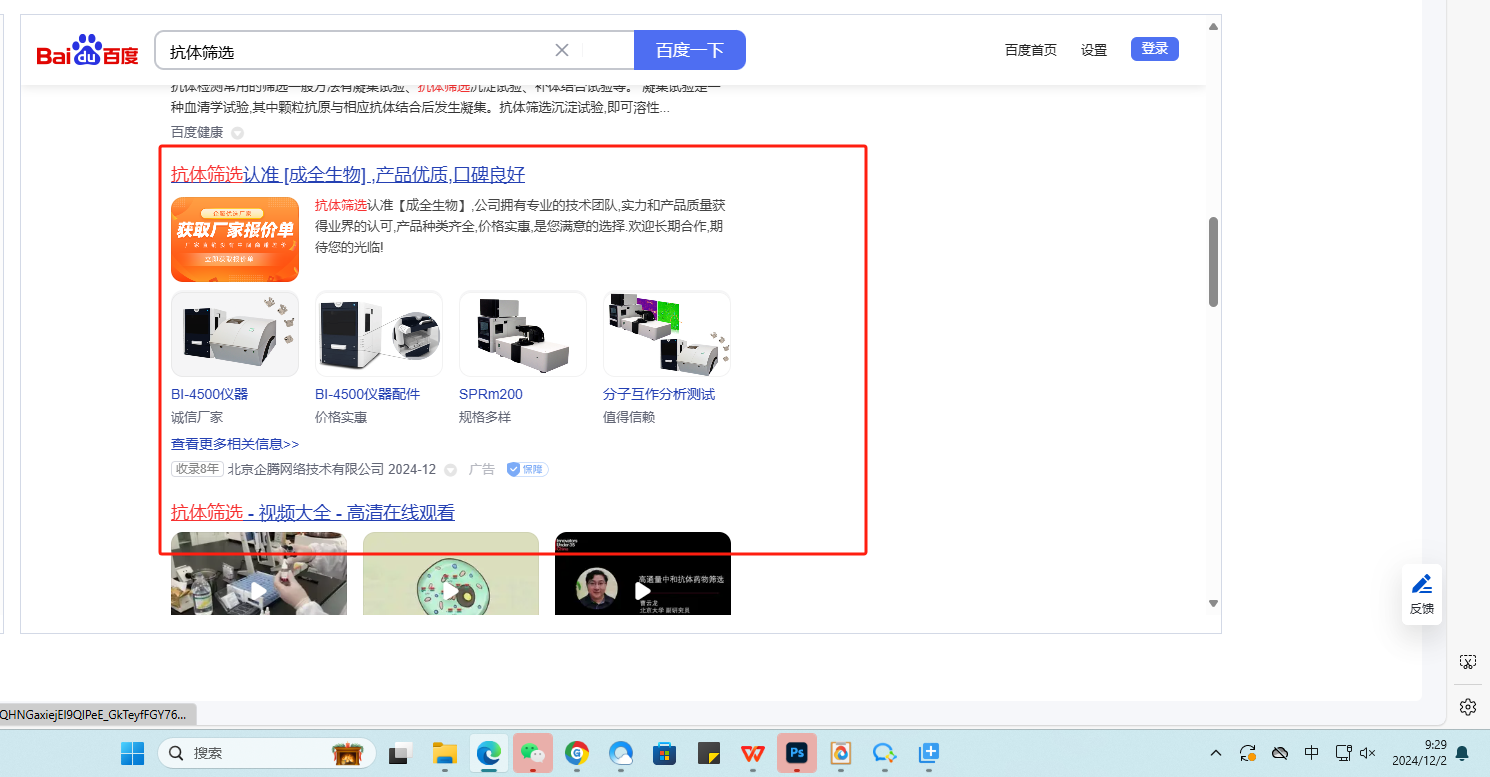Click the 百度一下 search button

pos(690,50)
